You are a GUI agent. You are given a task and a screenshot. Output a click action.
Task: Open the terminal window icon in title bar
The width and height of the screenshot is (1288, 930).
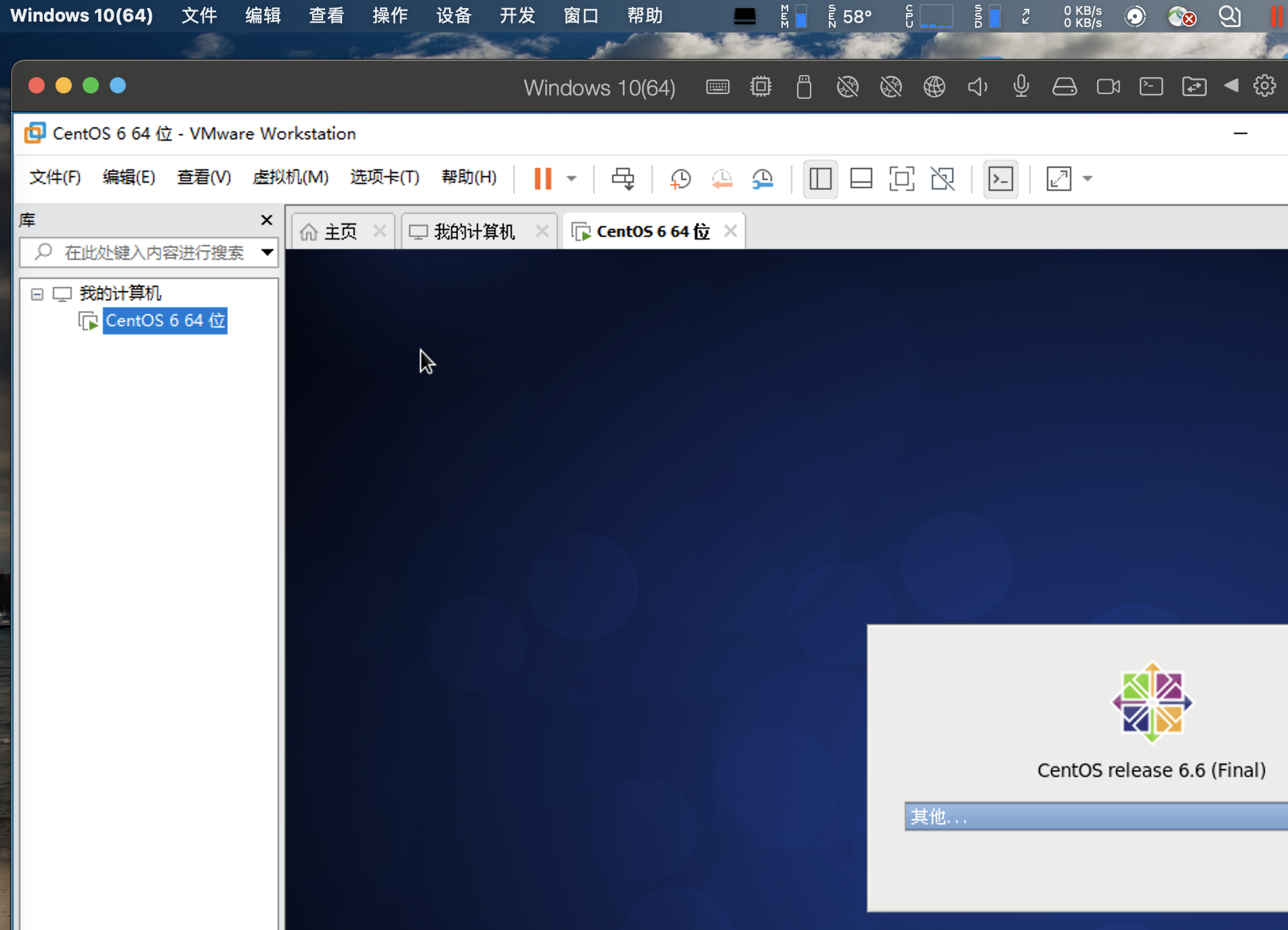tap(1151, 86)
